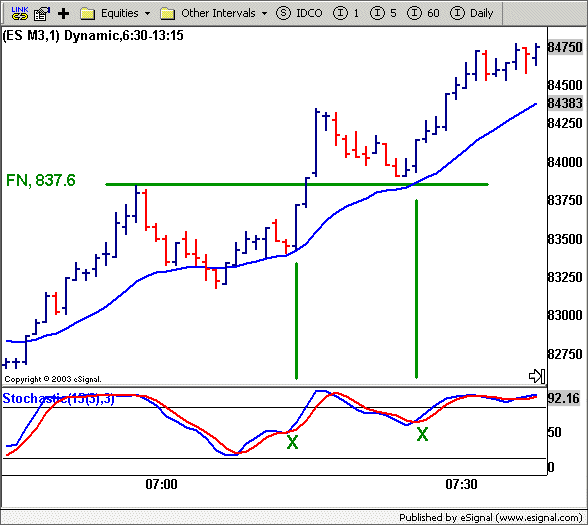Click the plus add icon in toolbar
This screenshot has height=525, width=588.
tap(63, 14)
